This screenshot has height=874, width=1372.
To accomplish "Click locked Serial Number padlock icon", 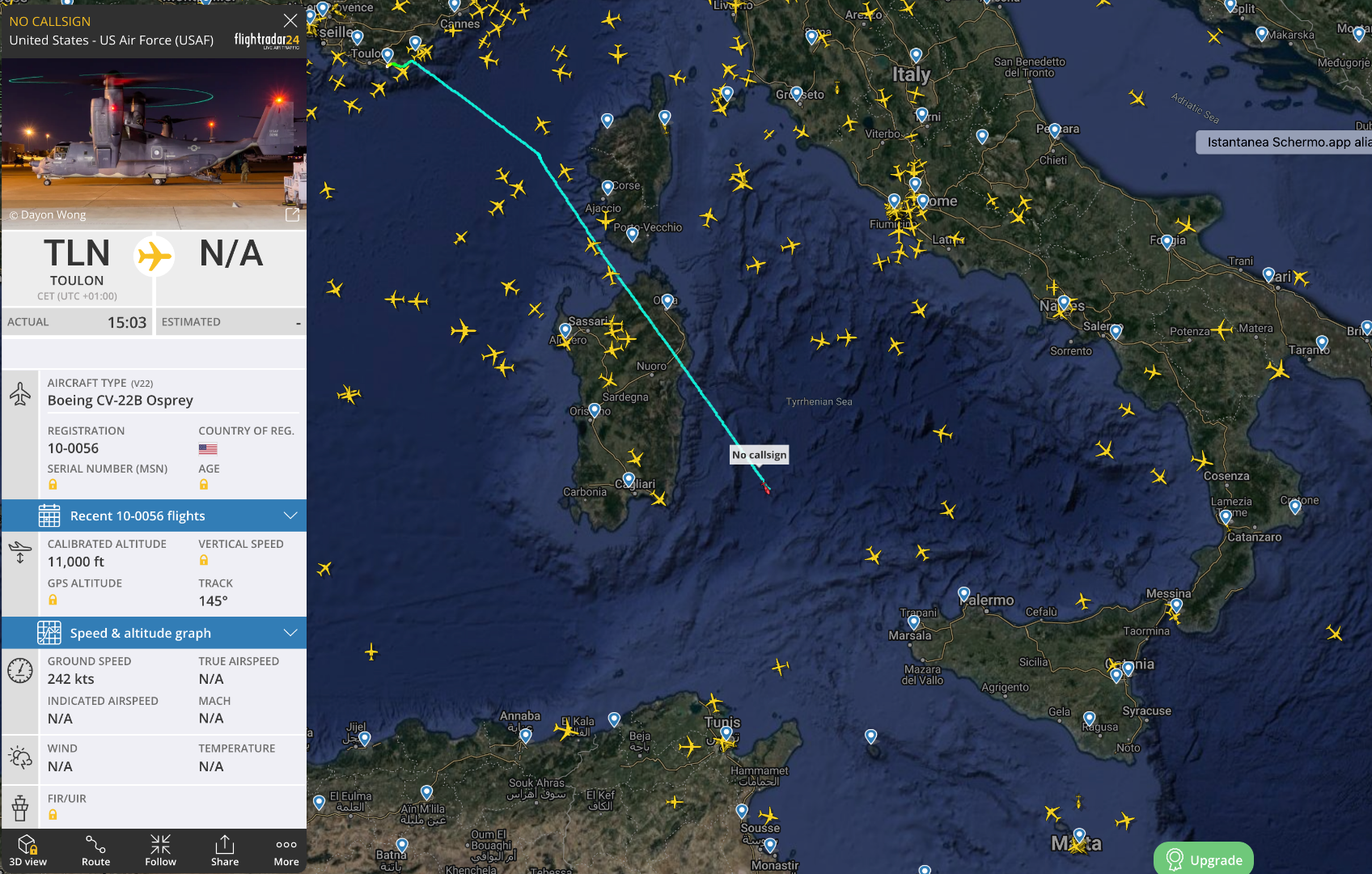I will point(53,484).
